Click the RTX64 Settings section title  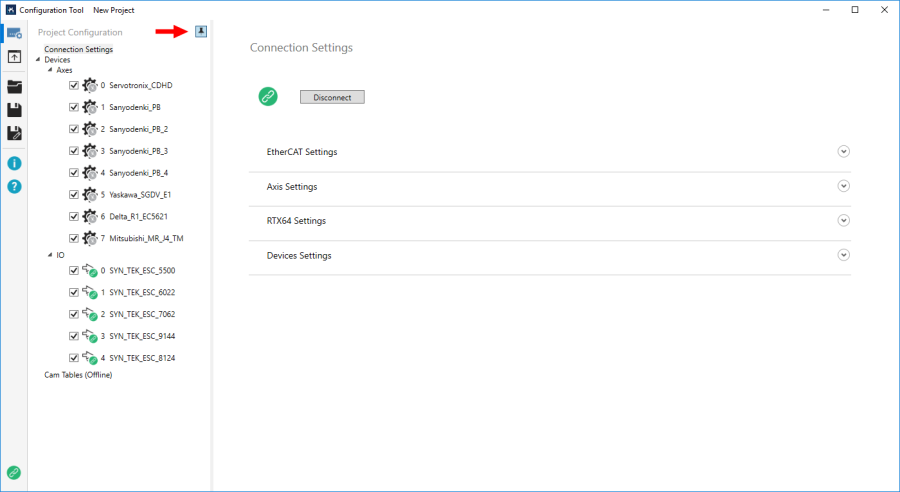coord(296,221)
